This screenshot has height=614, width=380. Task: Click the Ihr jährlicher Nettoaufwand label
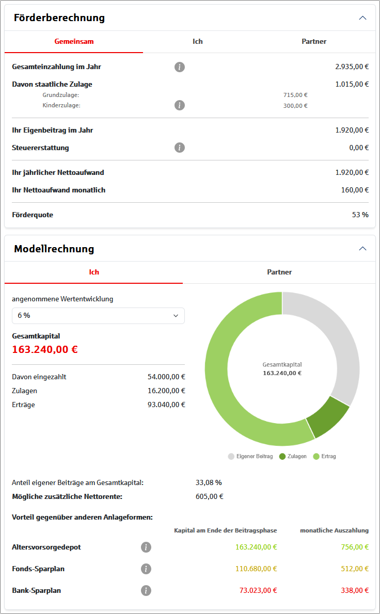coord(58,173)
